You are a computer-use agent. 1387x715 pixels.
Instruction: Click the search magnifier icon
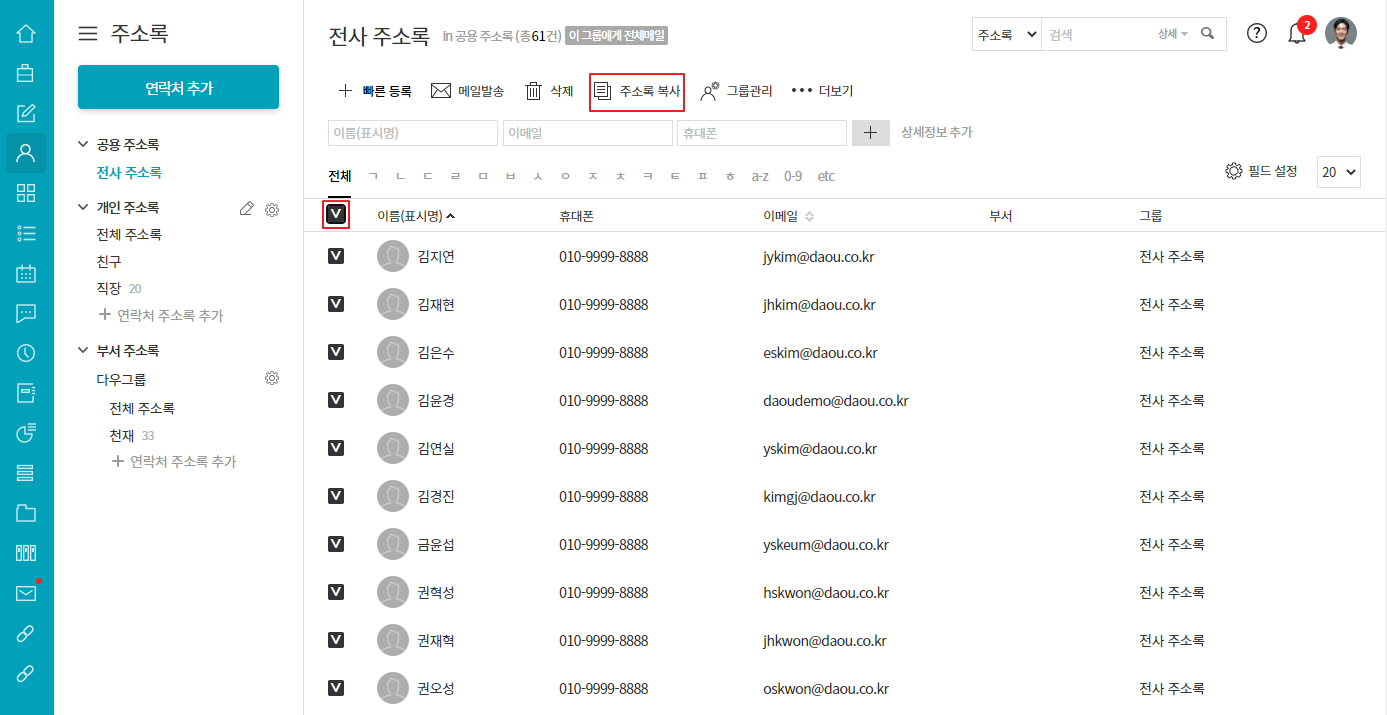(x=1208, y=34)
